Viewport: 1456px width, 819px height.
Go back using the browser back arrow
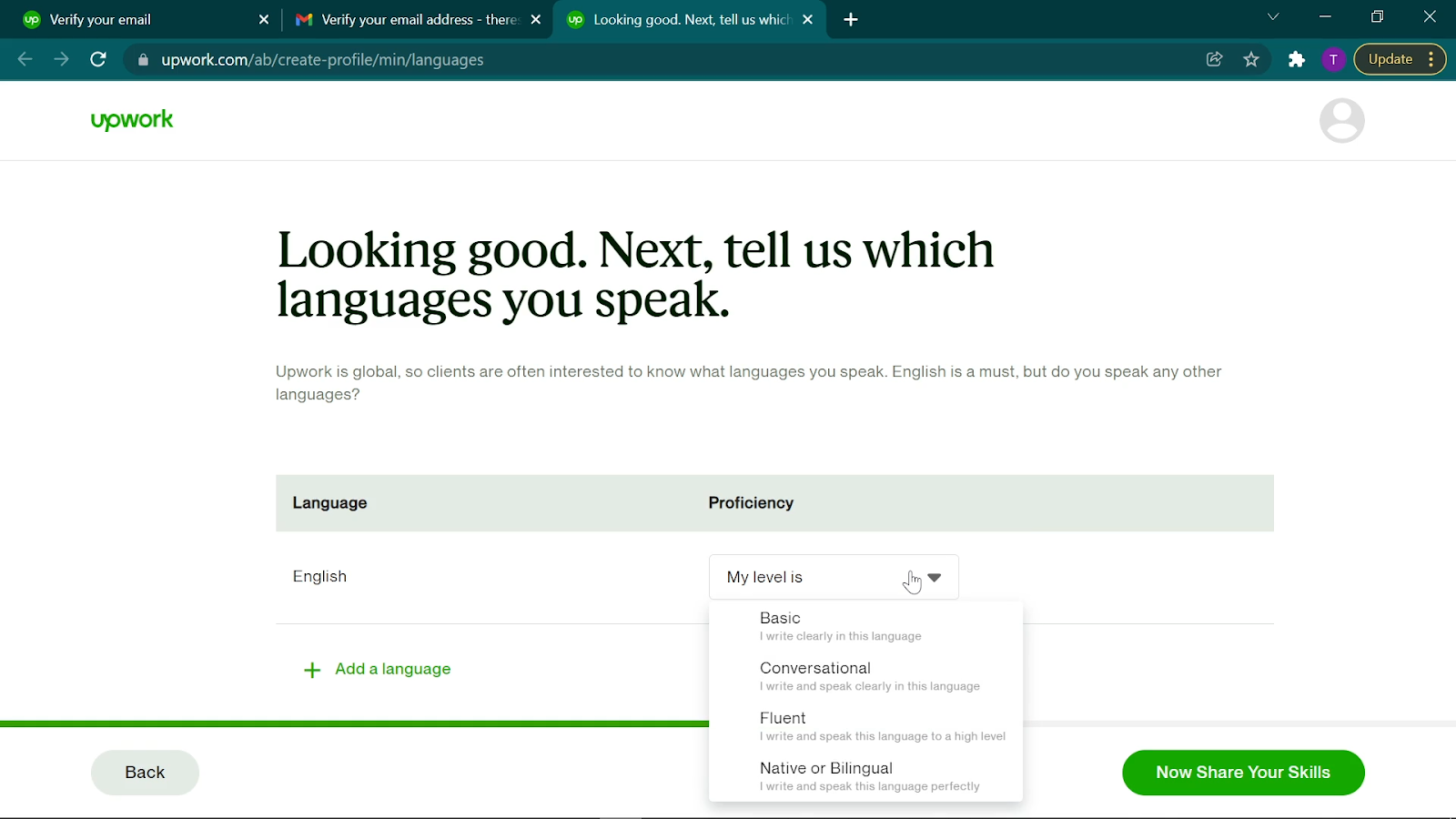point(25,60)
